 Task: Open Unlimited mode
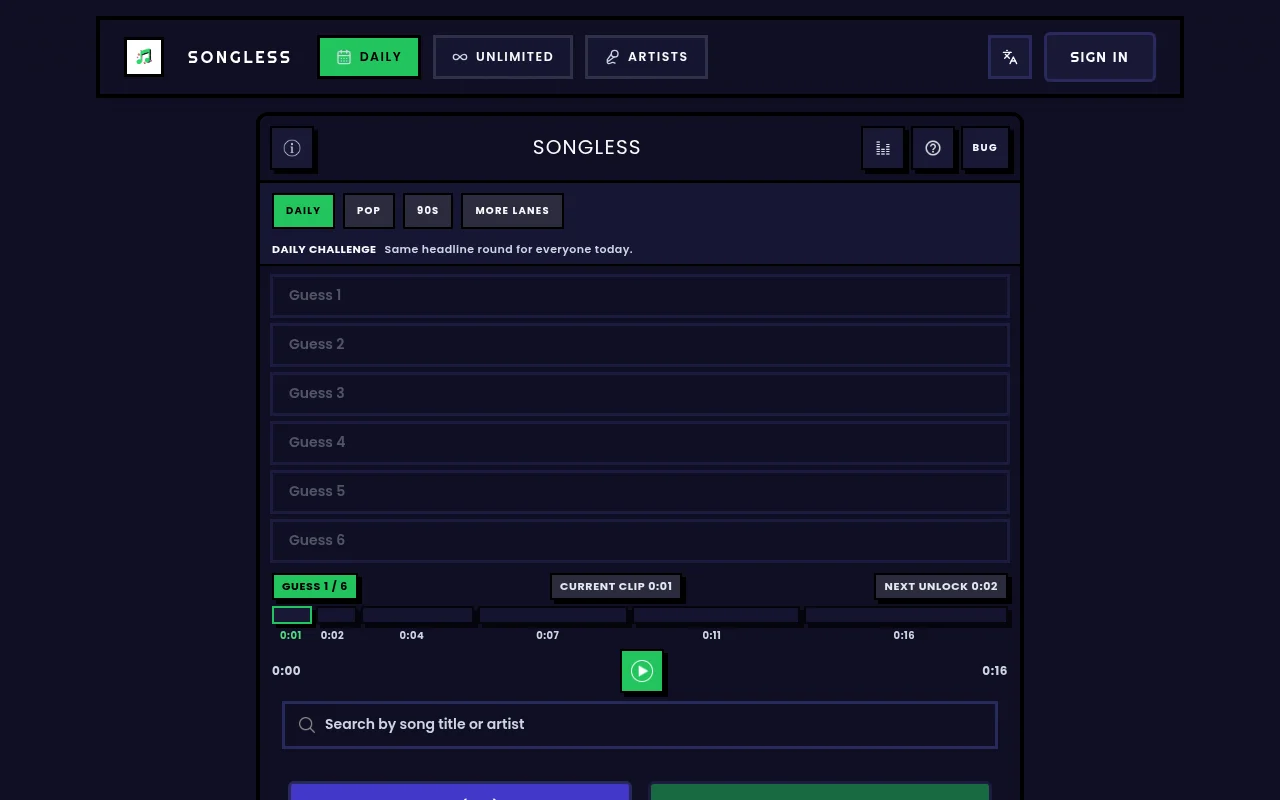503,57
